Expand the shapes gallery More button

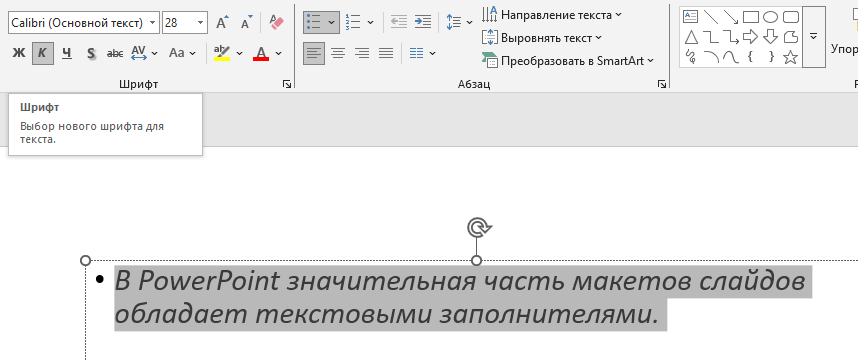point(814,37)
